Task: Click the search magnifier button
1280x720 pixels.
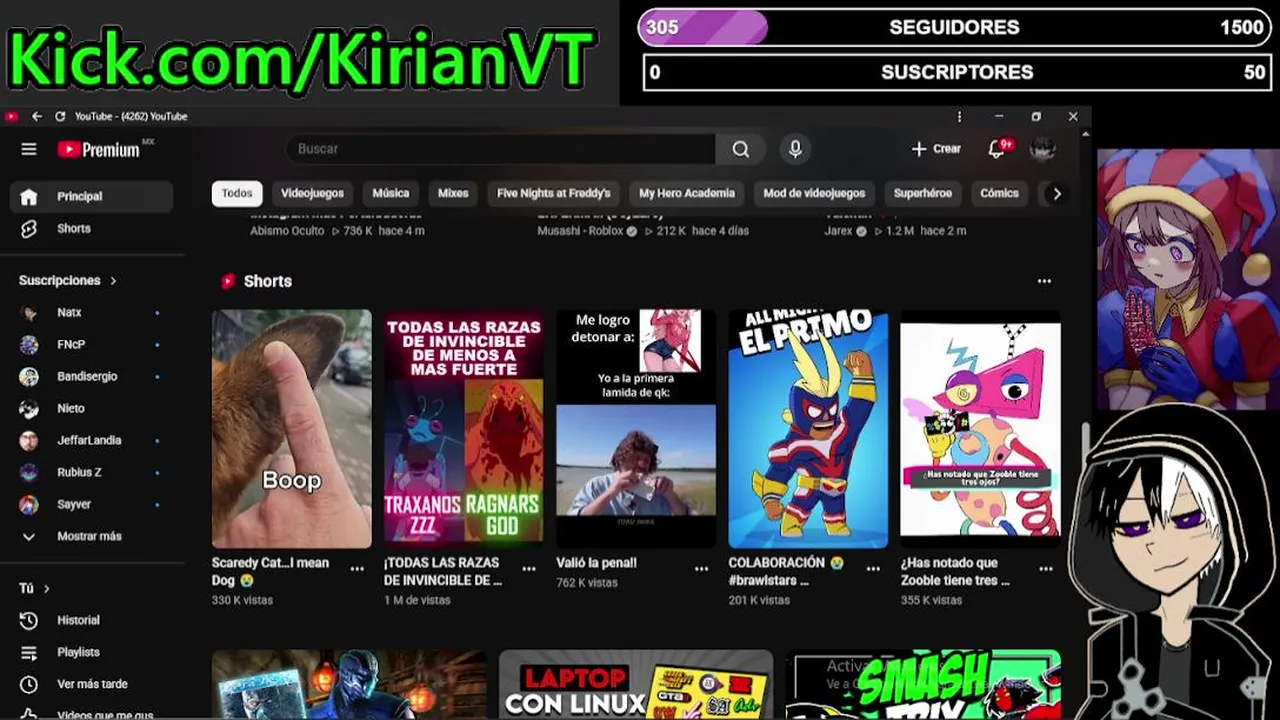Action: point(740,149)
